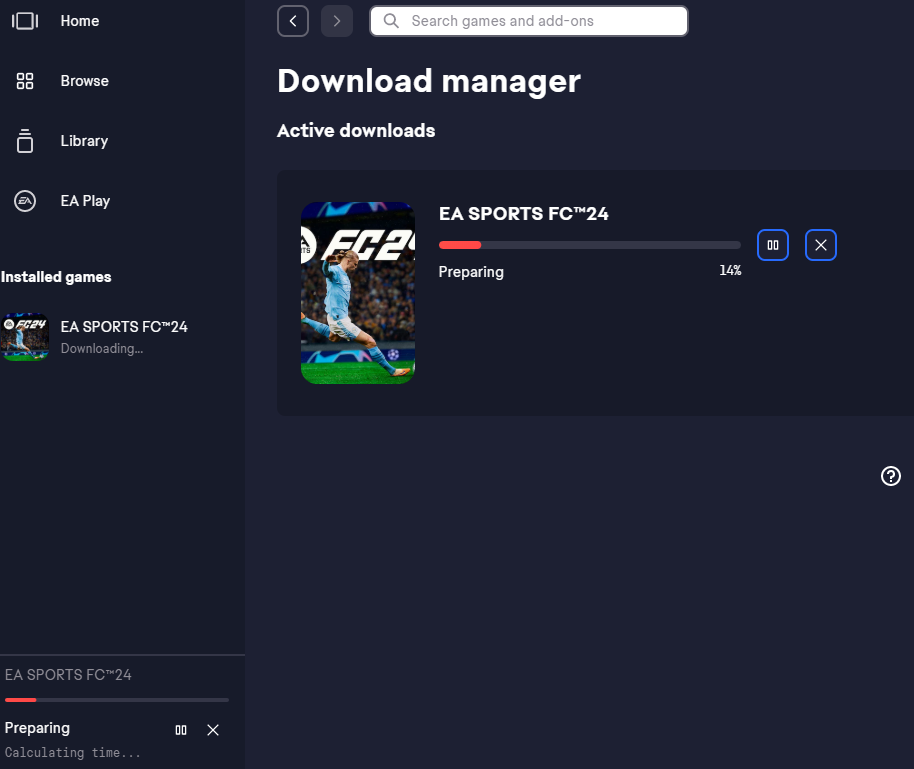
Task: Pause download from the bottom sidebar panel
Action: pyautogui.click(x=181, y=730)
